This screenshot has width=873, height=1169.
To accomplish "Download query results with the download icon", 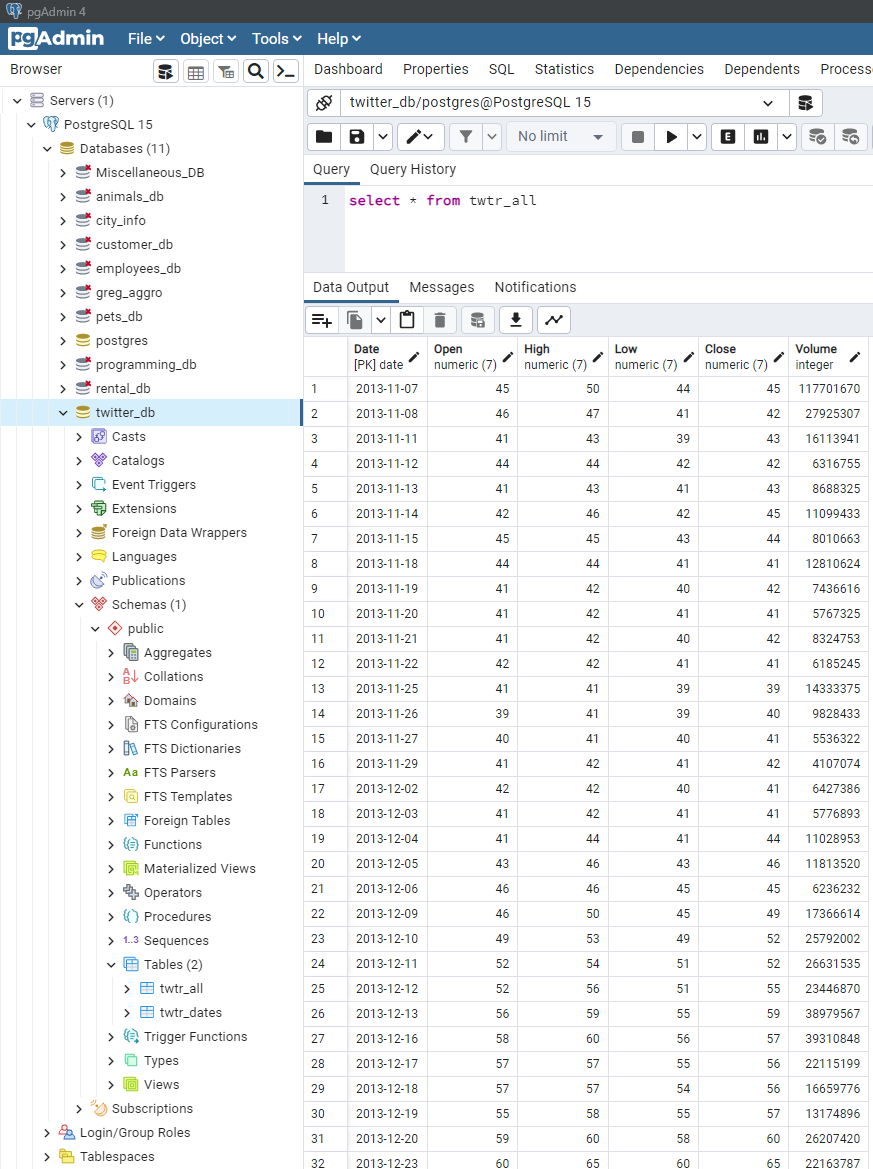I will [516, 319].
